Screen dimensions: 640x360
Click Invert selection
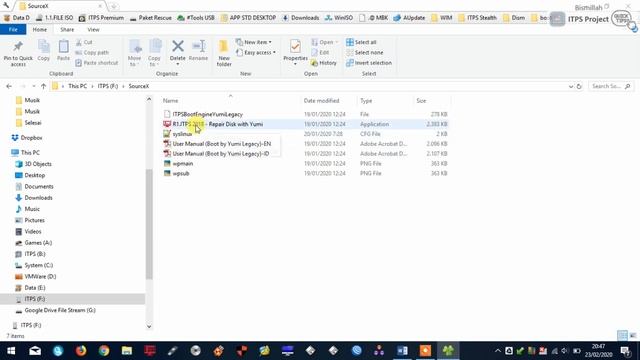(x=369, y=63)
